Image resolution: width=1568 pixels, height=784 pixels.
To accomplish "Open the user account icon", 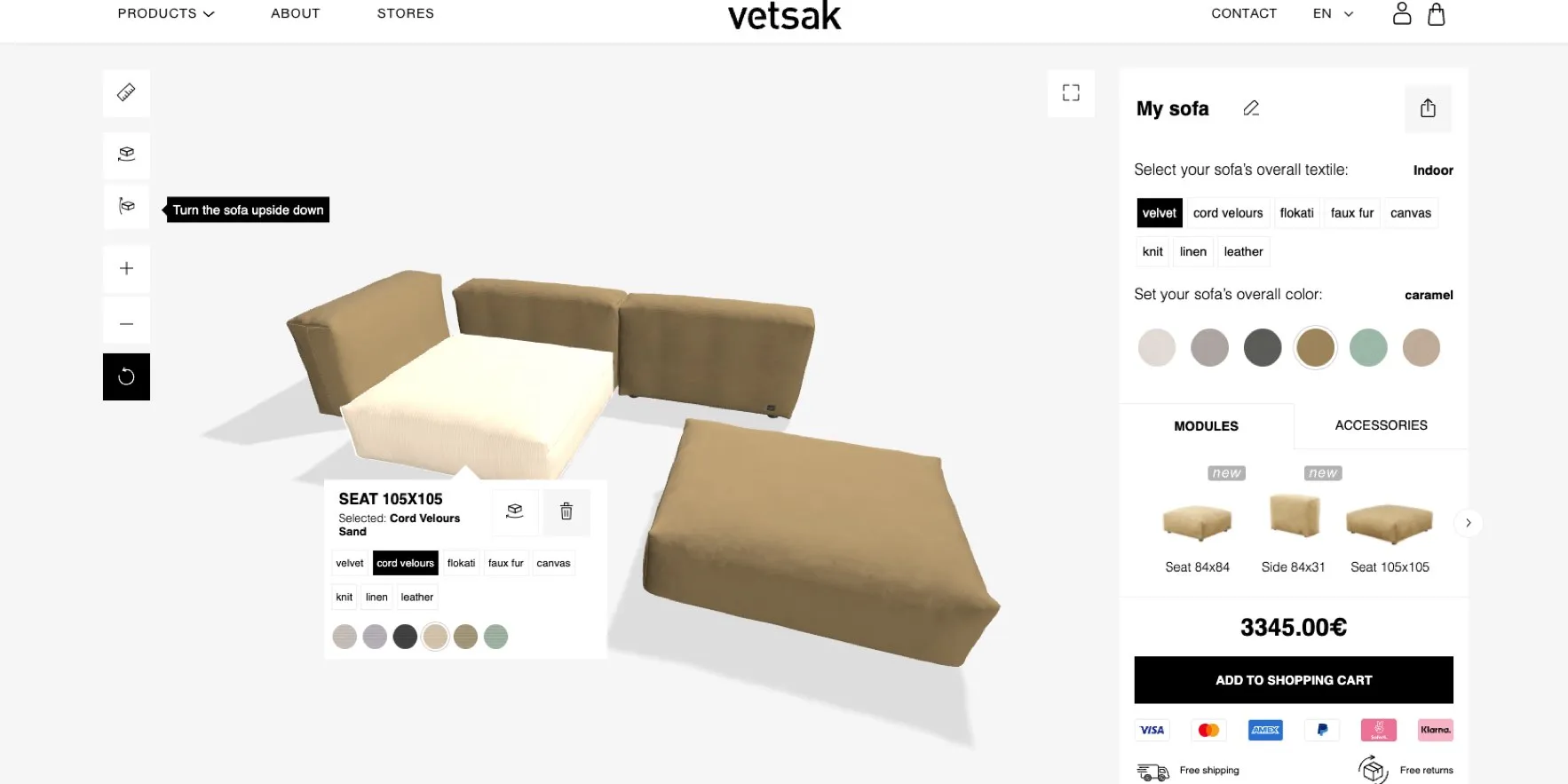I will point(1401,13).
